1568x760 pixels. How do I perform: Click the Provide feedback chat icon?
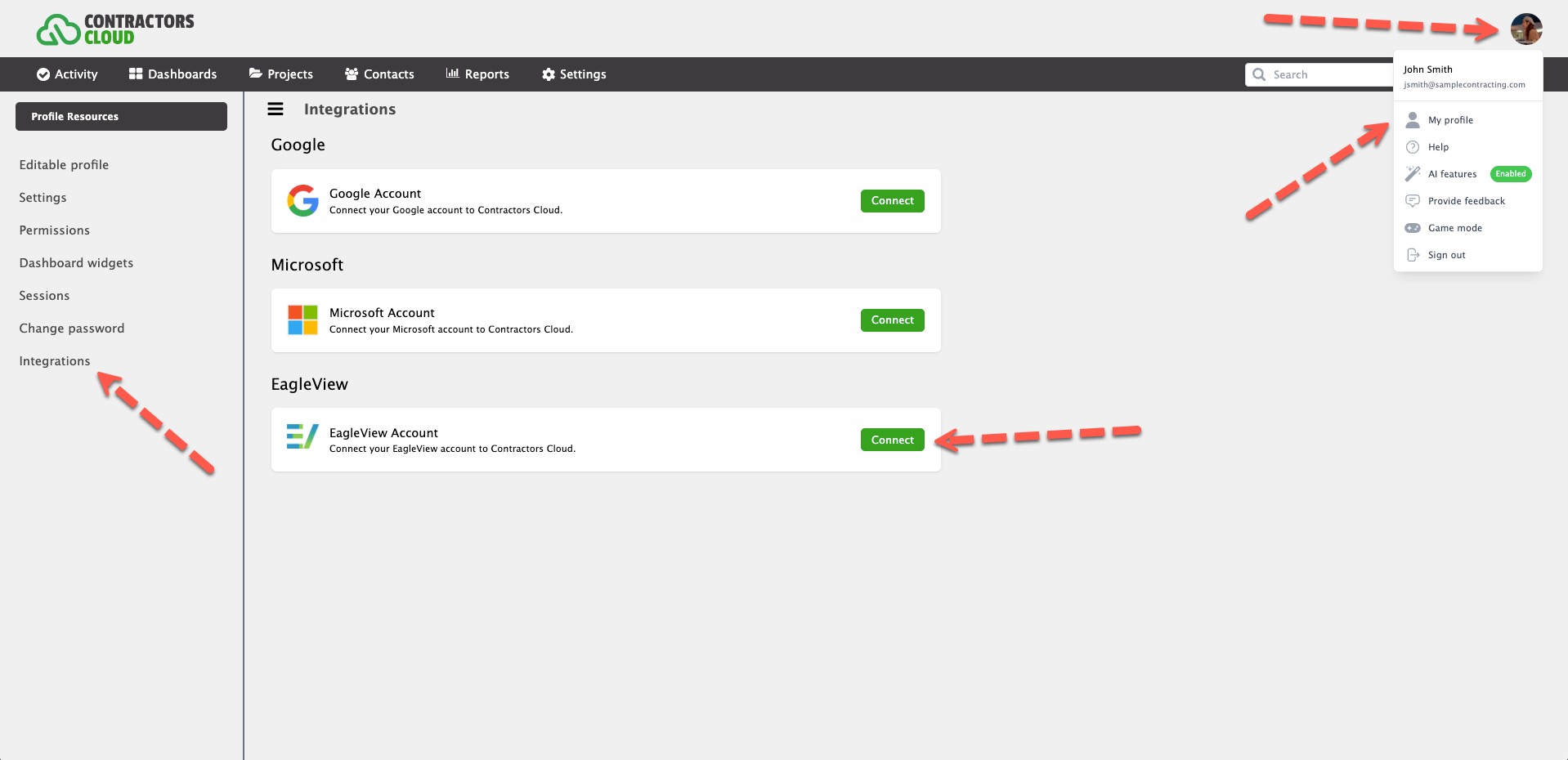[1412, 201]
